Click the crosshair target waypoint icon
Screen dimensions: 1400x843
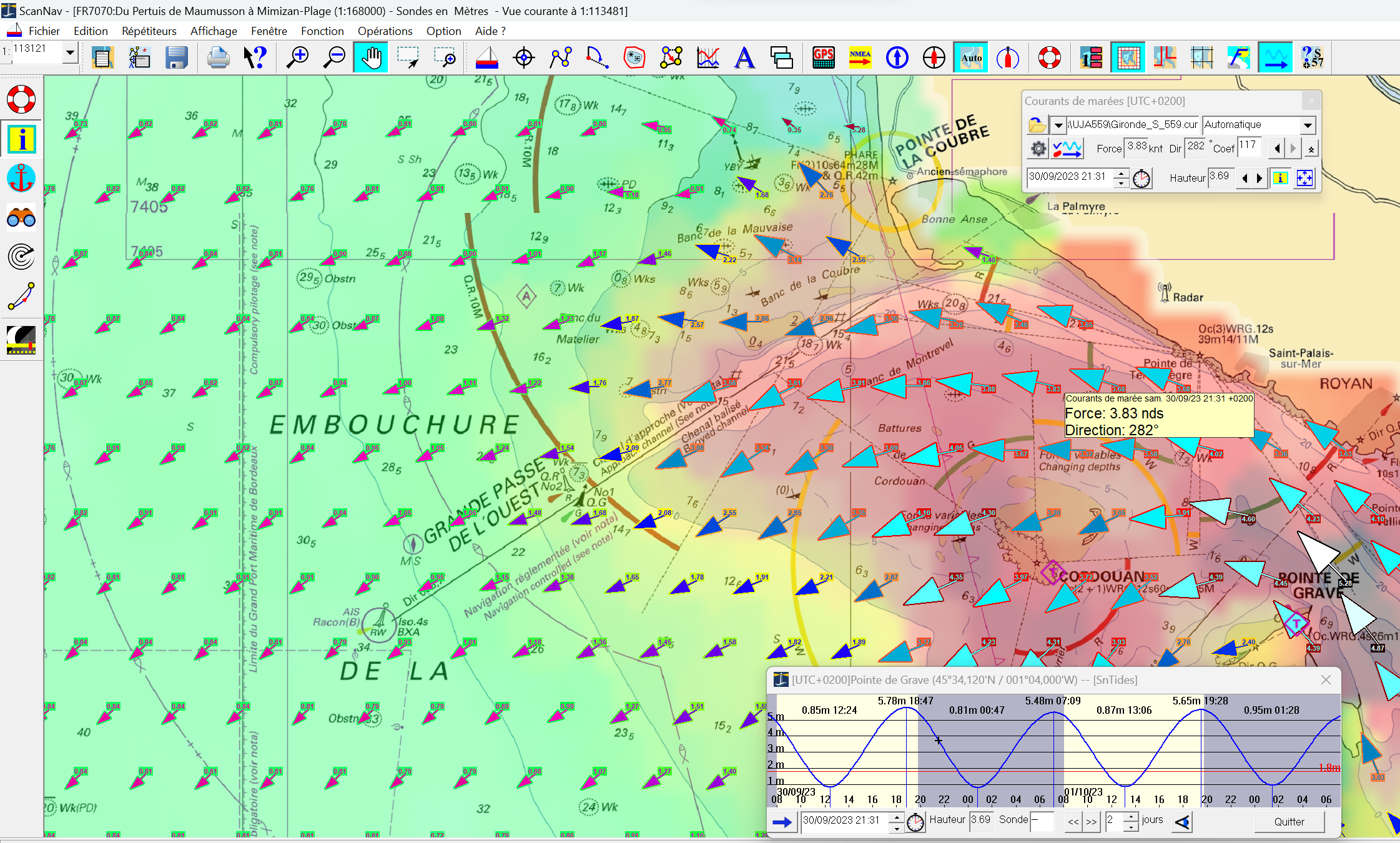(524, 57)
